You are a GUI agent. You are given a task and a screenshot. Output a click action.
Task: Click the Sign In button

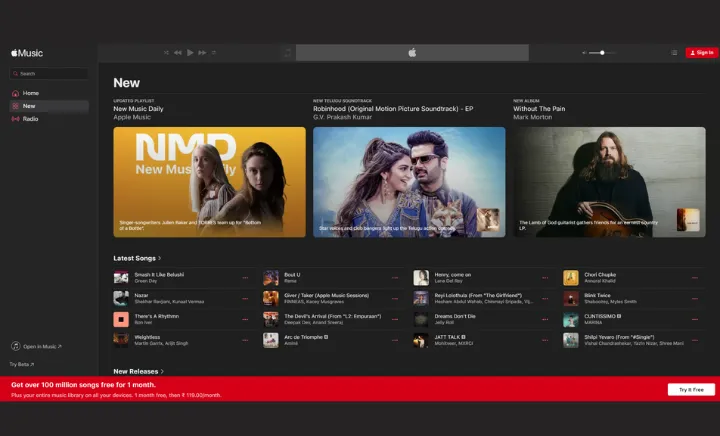(x=702, y=53)
